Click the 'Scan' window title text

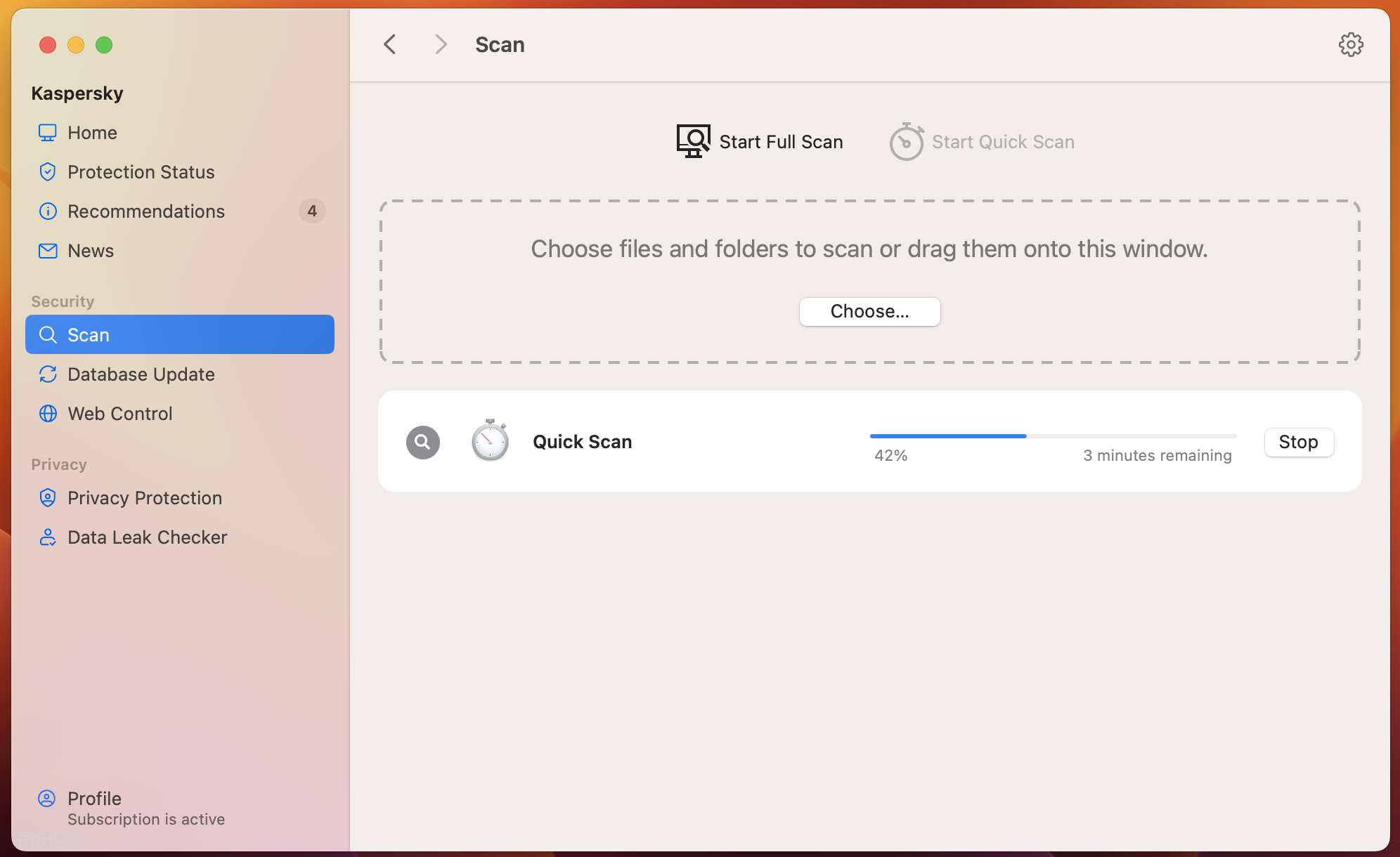tap(500, 44)
